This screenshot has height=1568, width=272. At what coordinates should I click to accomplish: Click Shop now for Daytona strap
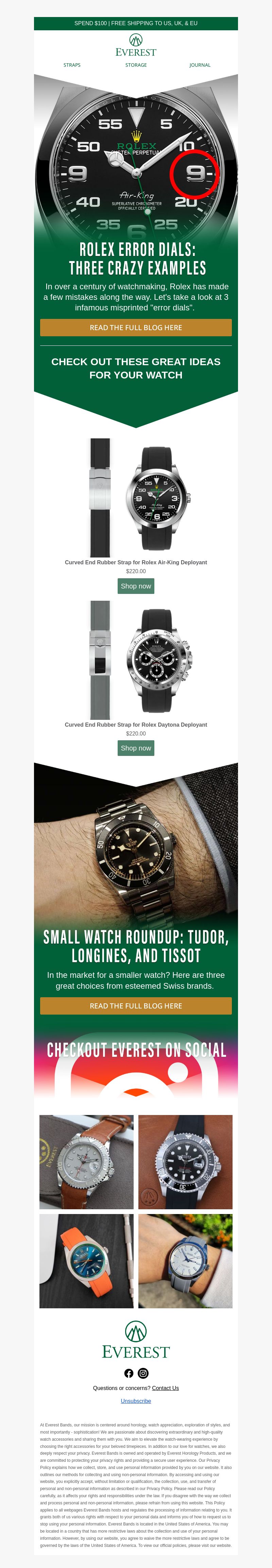tap(136, 748)
